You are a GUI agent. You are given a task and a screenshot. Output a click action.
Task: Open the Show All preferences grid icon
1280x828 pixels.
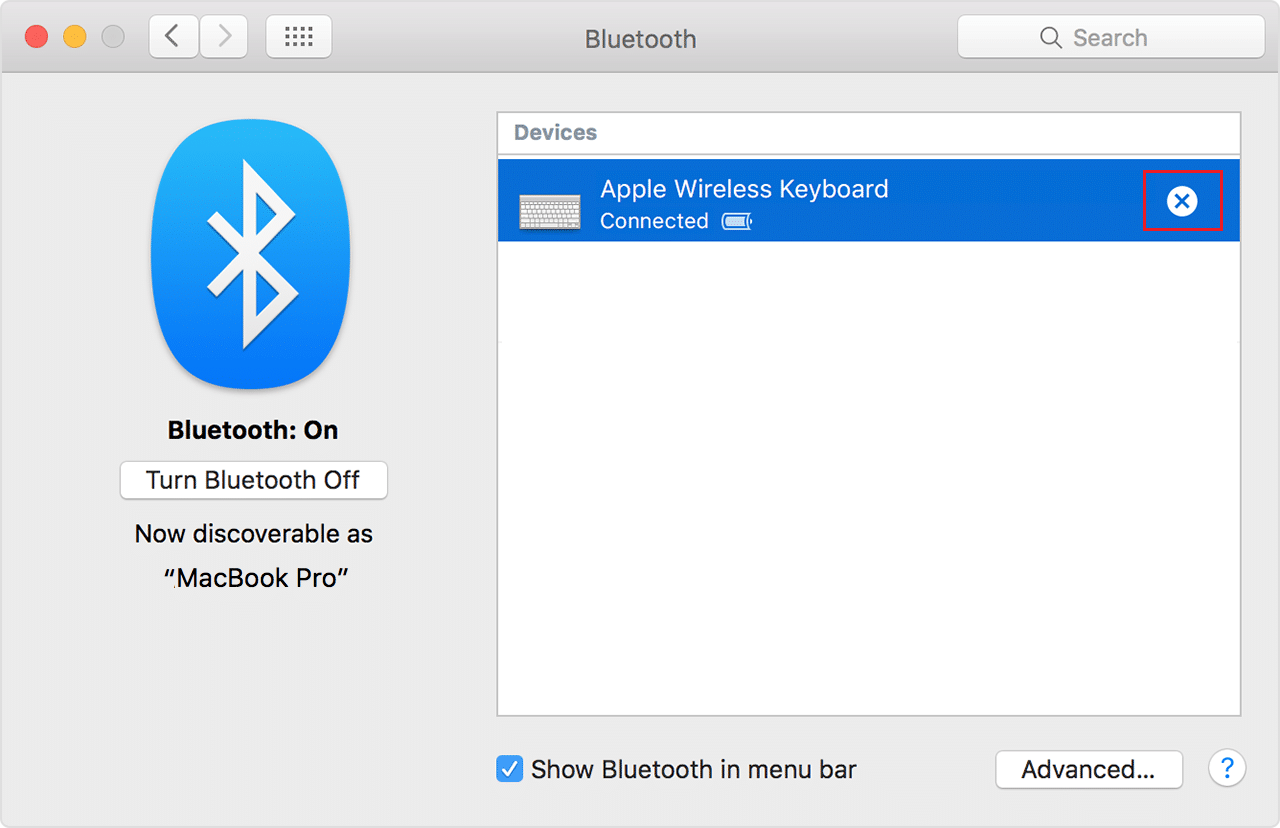pyautogui.click(x=298, y=36)
